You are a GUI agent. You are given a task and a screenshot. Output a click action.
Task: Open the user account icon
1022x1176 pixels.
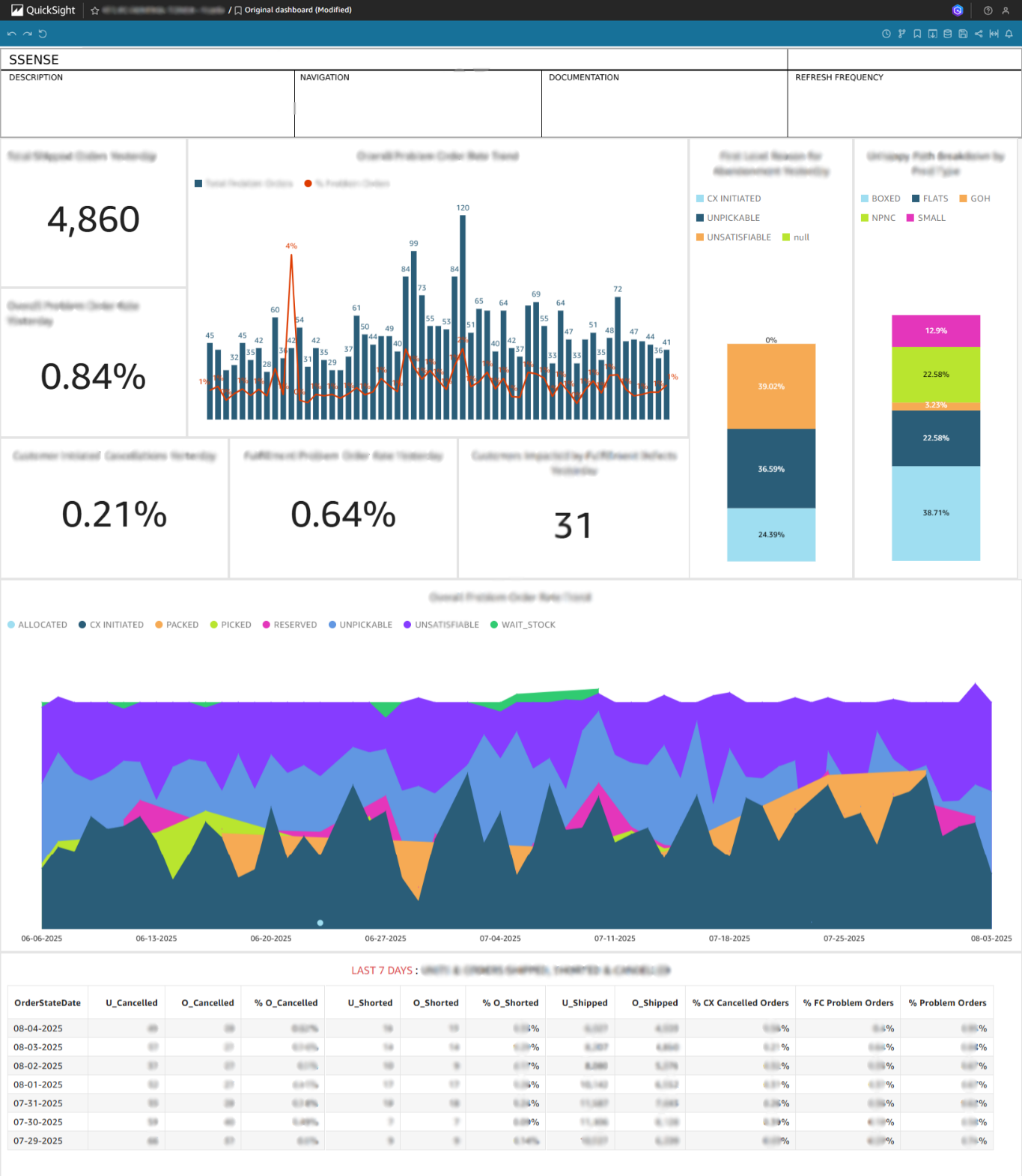tap(1006, 10)
